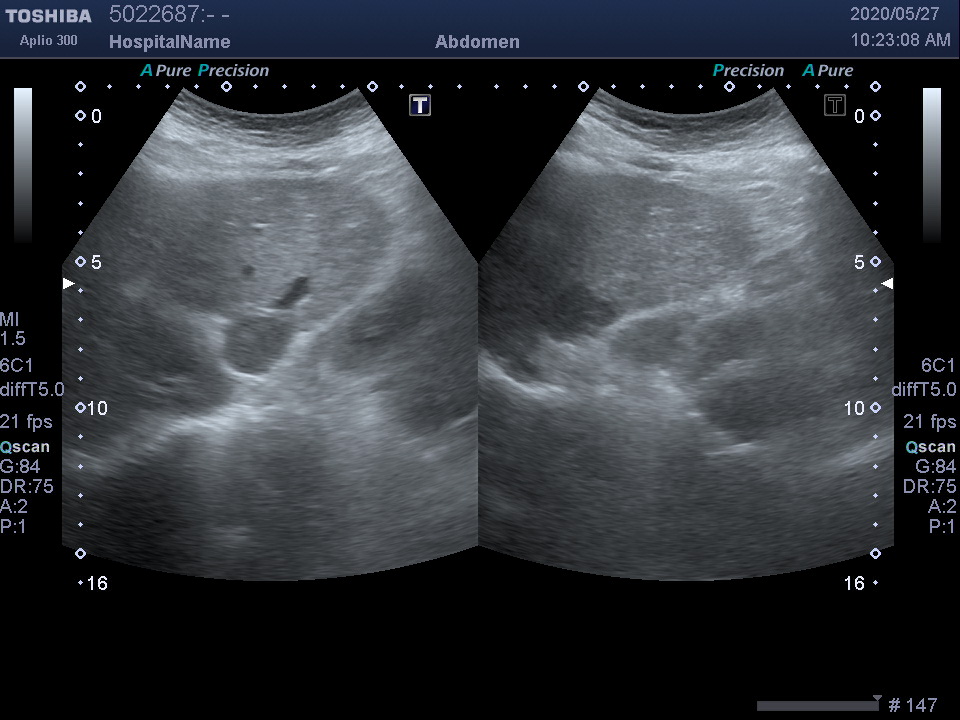
Task: Click the right 6C1 probe label
Action: [938, 366]
